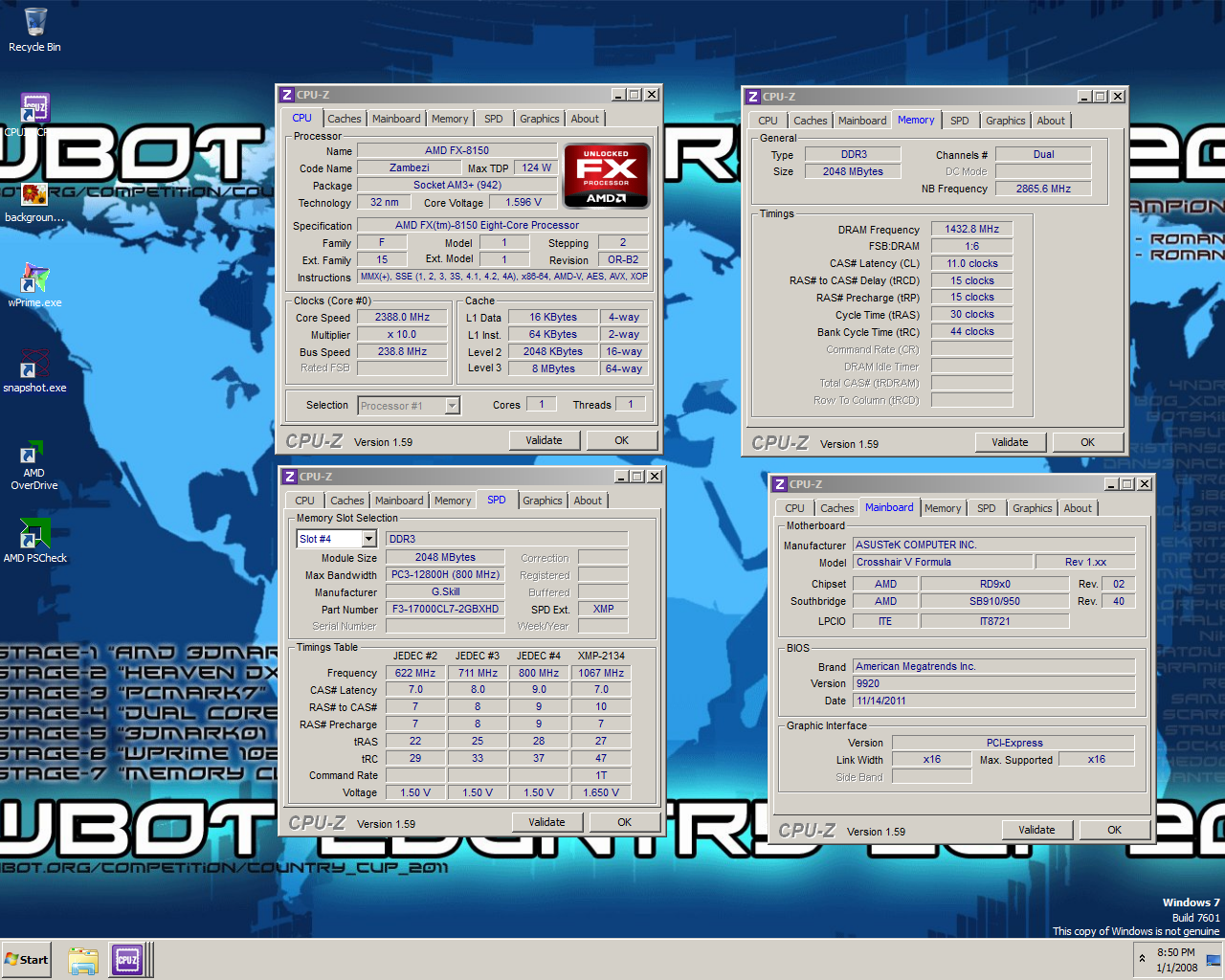The width and height of the screenshot is (1225, 980).
Task: Click the CPU-Z title icon in the Mainboard window
Action: 779,484
